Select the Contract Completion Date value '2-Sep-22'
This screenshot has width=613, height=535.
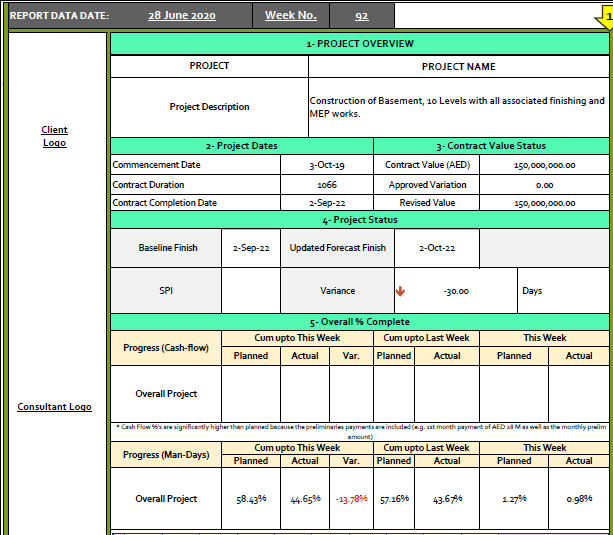[x=327, y=203]
